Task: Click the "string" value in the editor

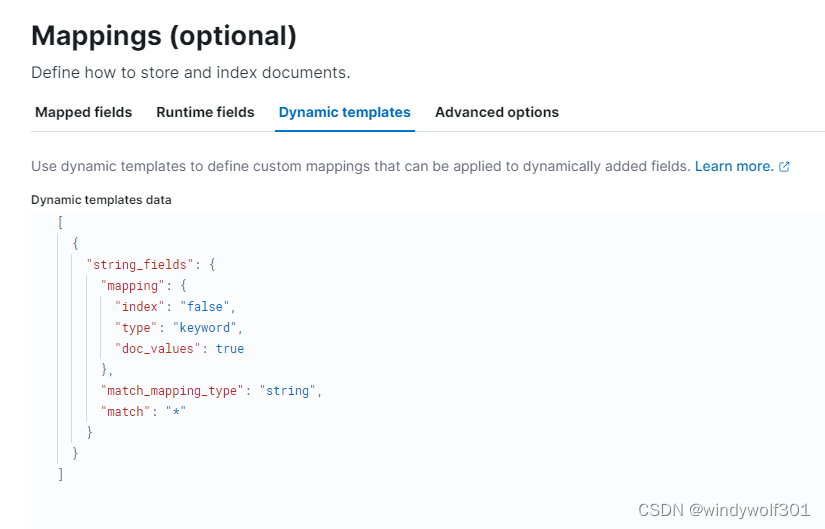Action: coord(288,391)
